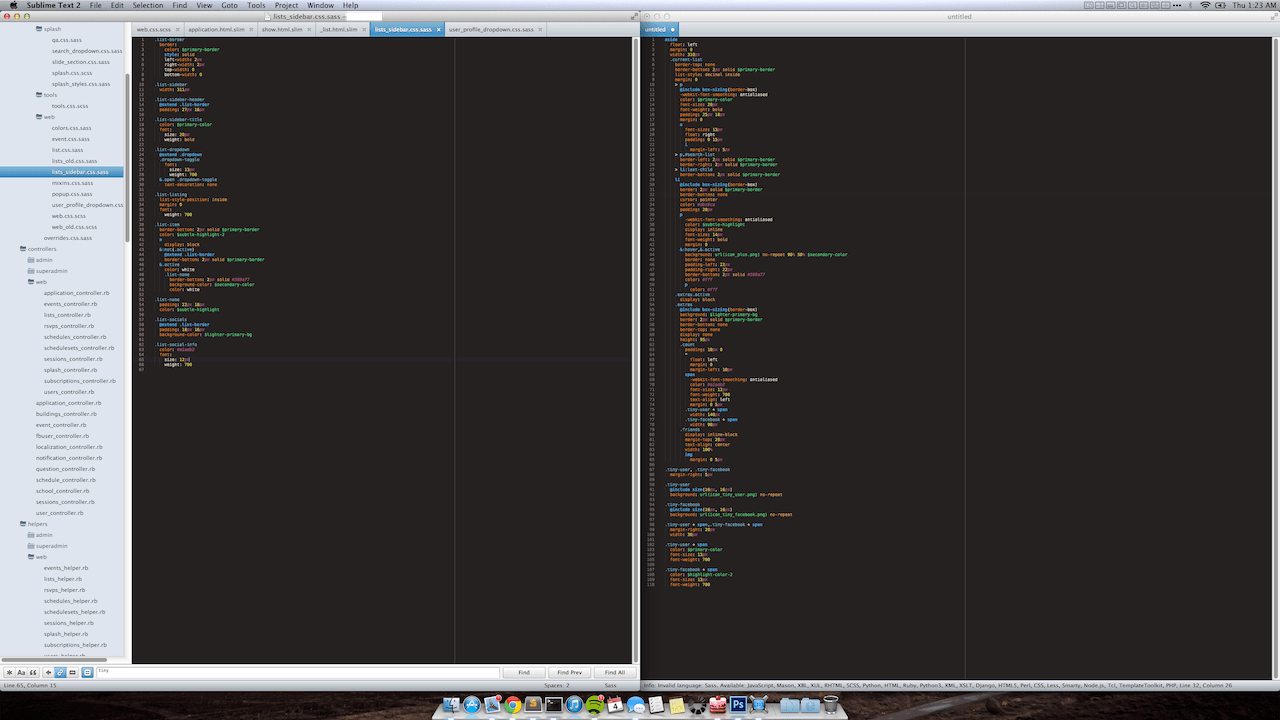
Task: Open the View menu
Action: coord(204,5)
